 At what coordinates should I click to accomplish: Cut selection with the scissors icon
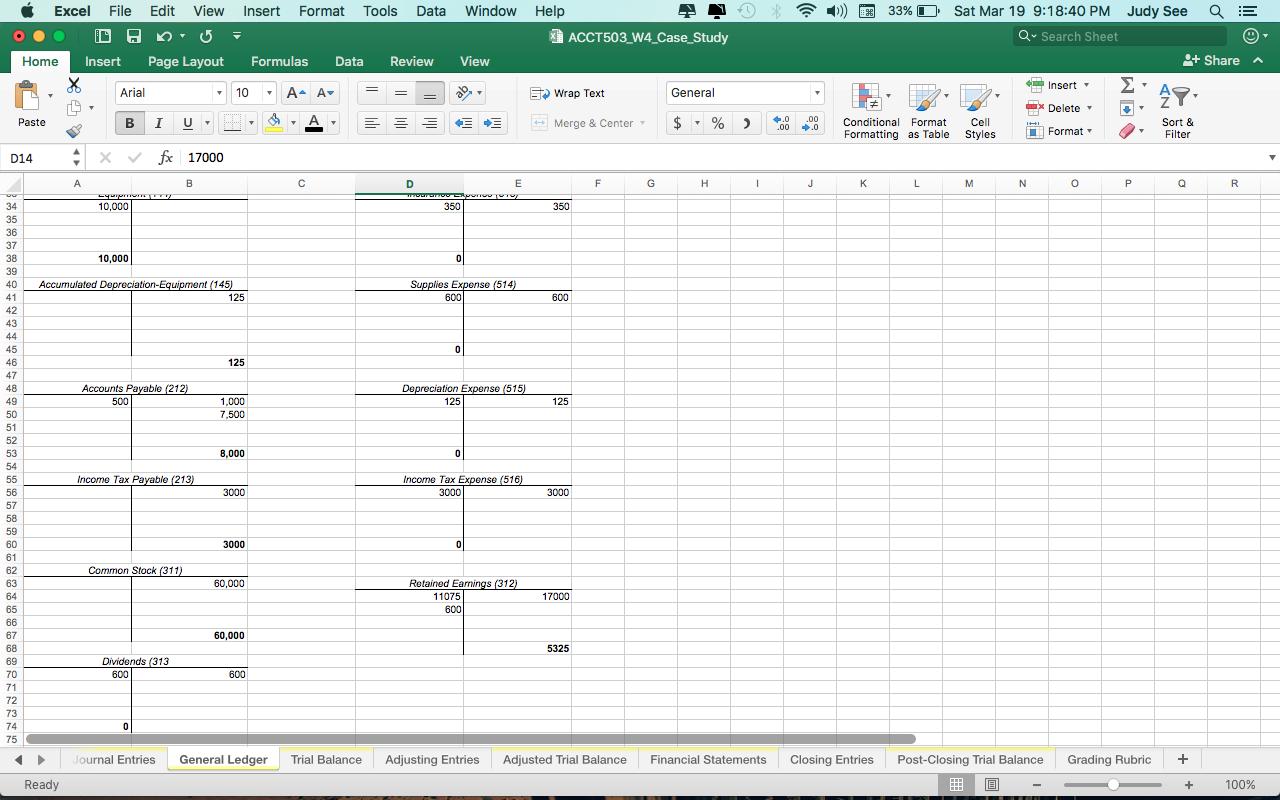coord(74,86)
